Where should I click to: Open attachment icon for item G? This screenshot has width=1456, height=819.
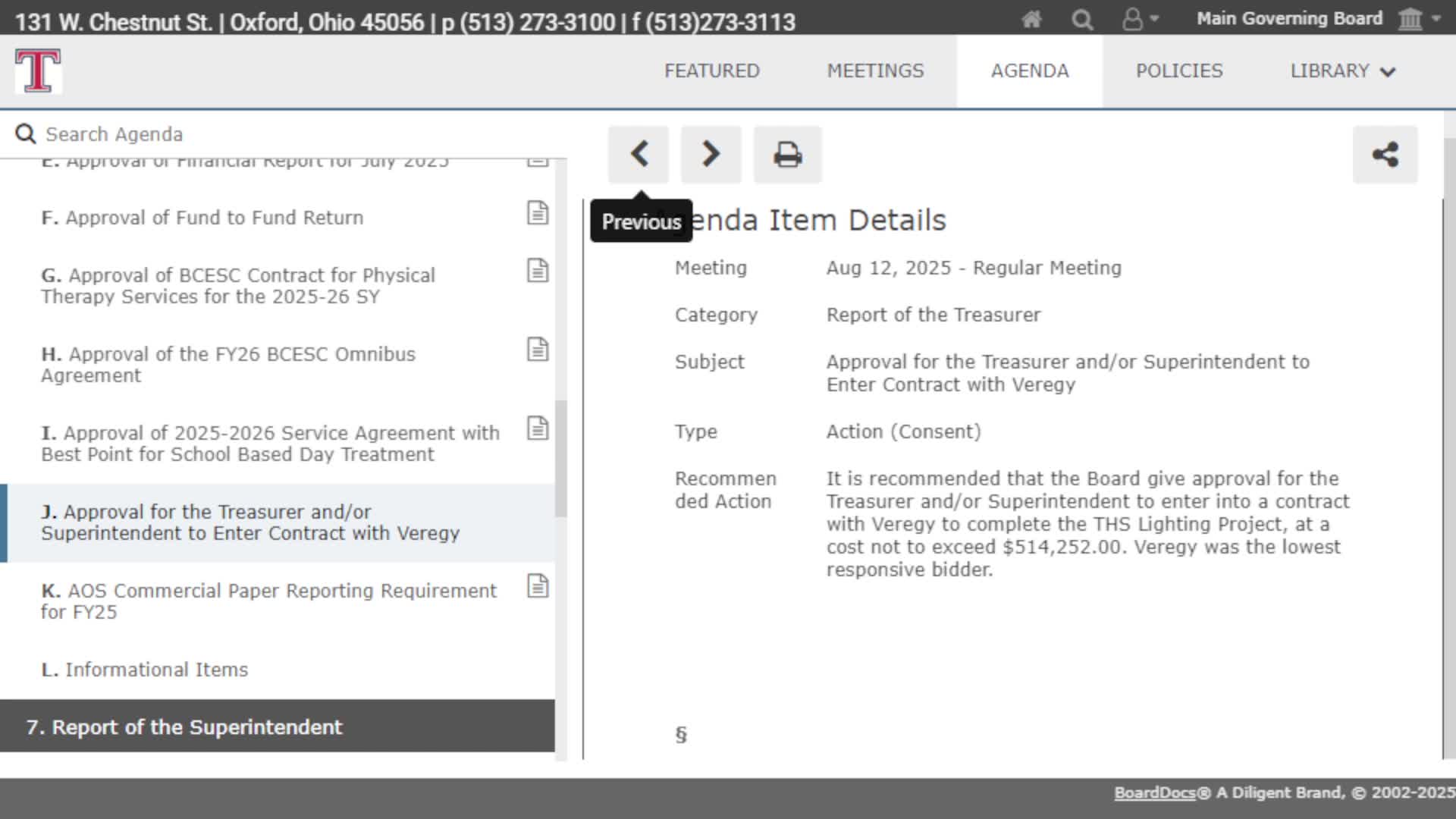click(538, 271)
